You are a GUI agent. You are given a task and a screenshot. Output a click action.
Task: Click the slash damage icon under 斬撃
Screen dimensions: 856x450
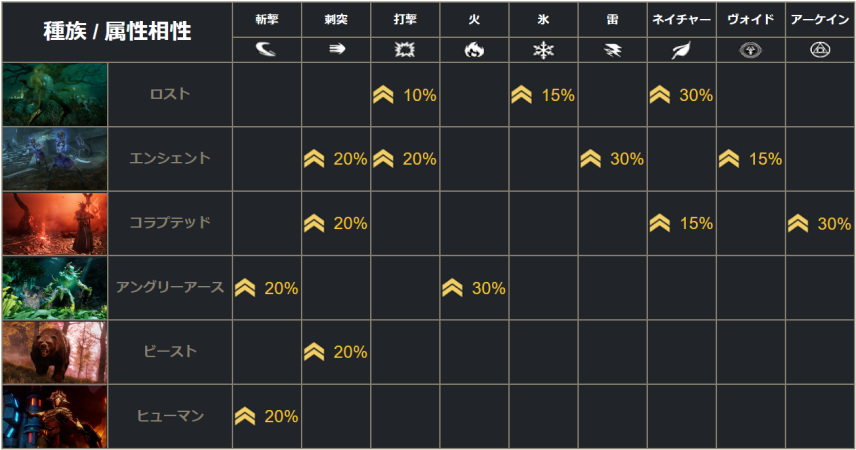click(266, 50)
